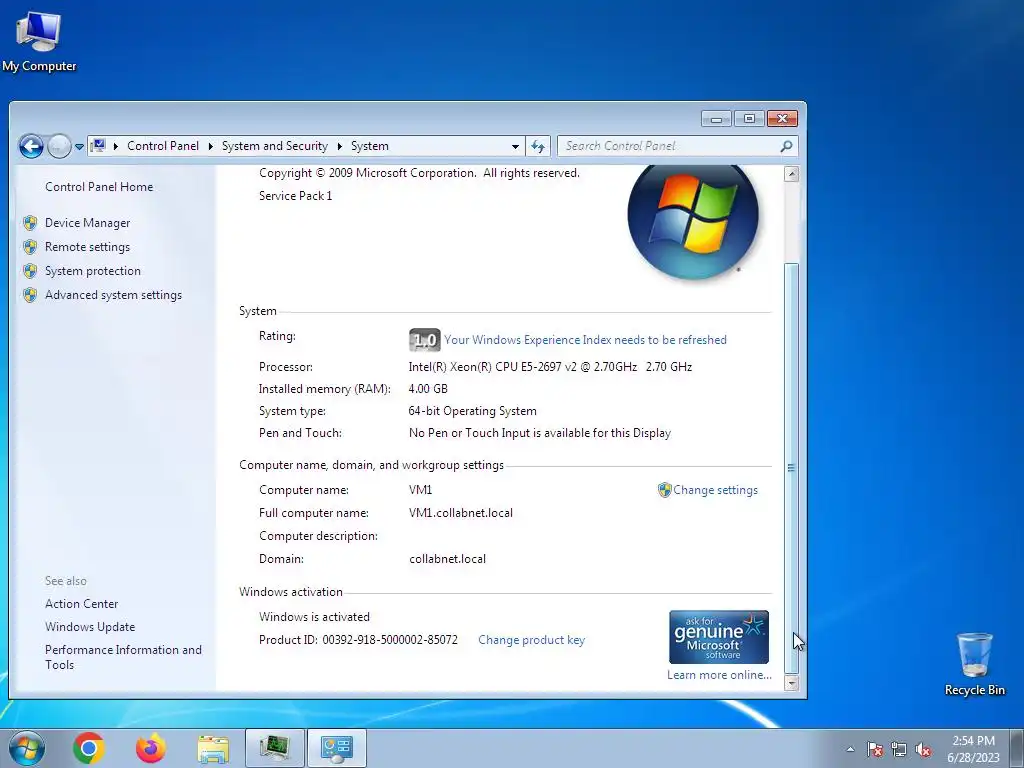Screen dimensions: 1024x768
Task: Open the My Computer desktop icon
Action: coord(39,42)
